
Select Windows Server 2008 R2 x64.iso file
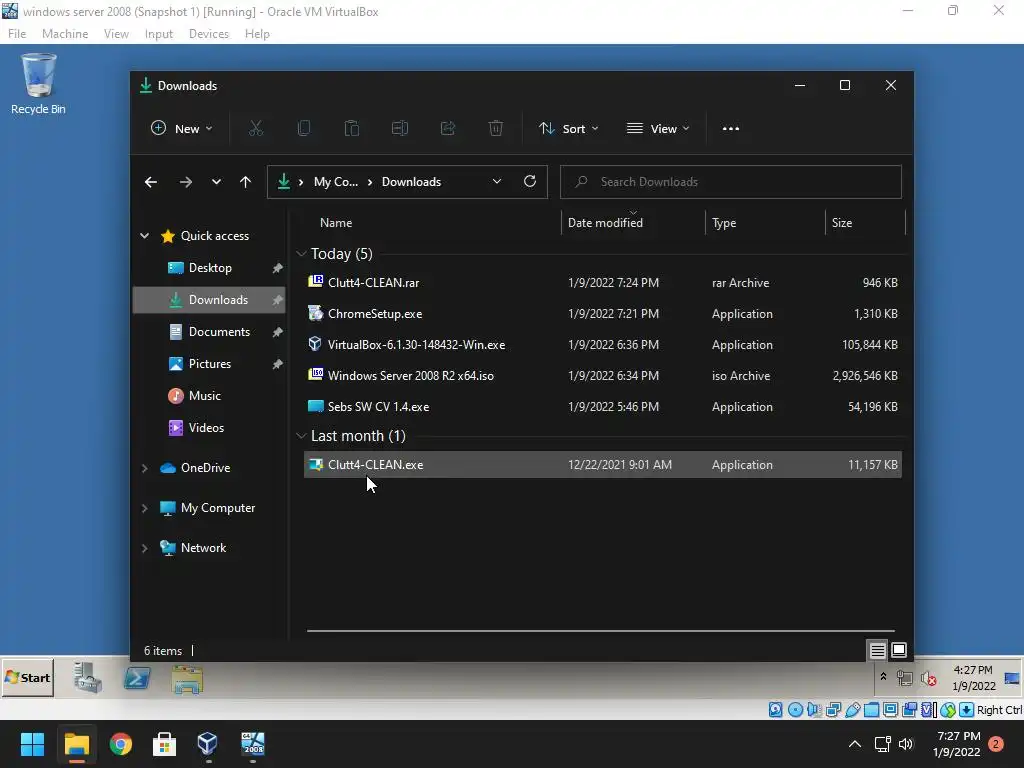tap(603, 376)
